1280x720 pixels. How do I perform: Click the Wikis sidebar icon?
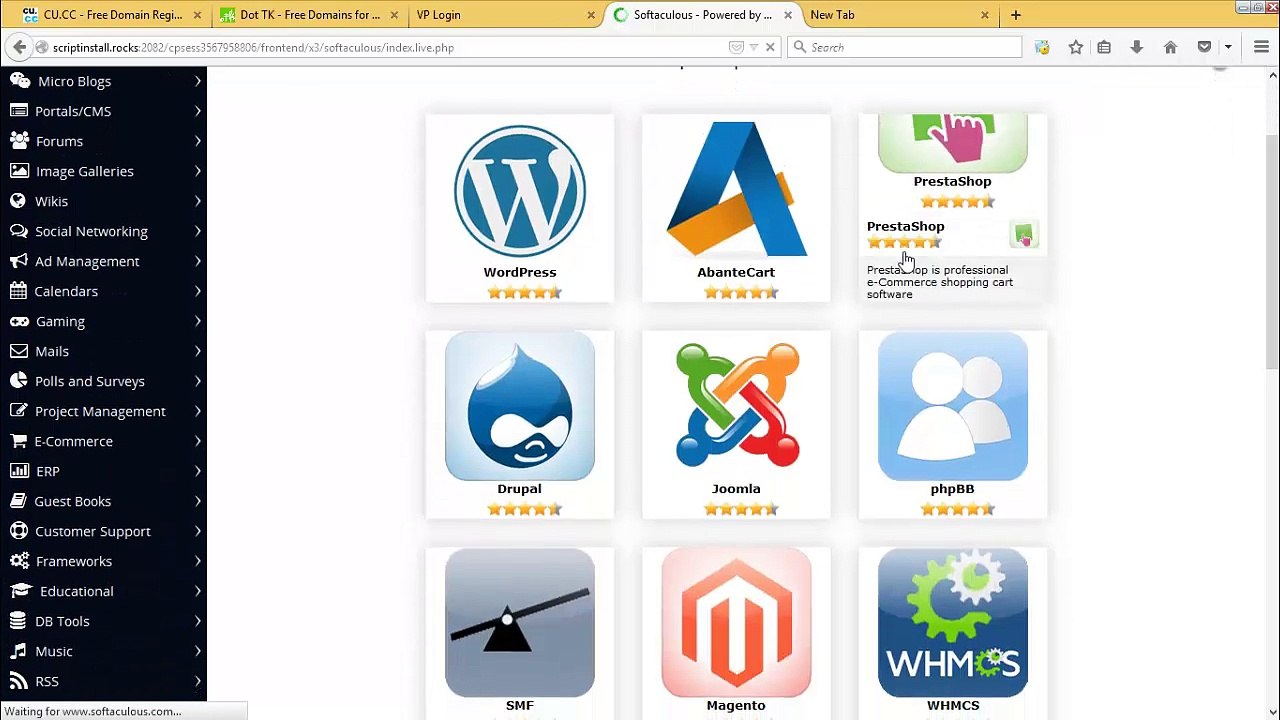click(18, 201)
